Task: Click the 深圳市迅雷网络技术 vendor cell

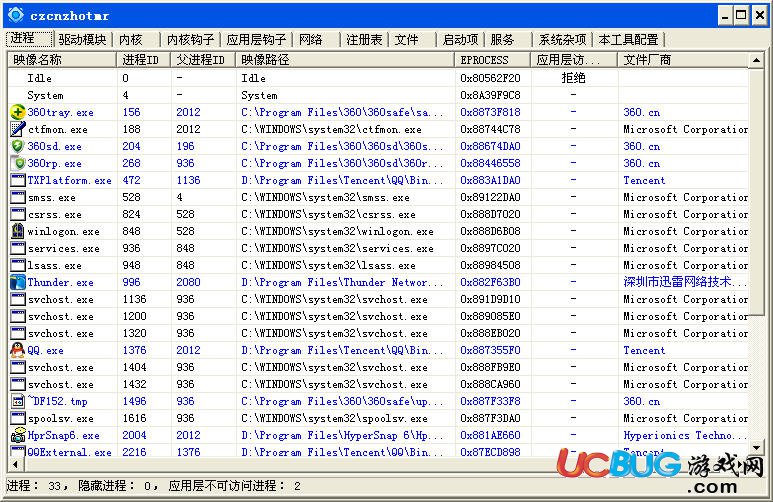Action: tap(685, 282)
